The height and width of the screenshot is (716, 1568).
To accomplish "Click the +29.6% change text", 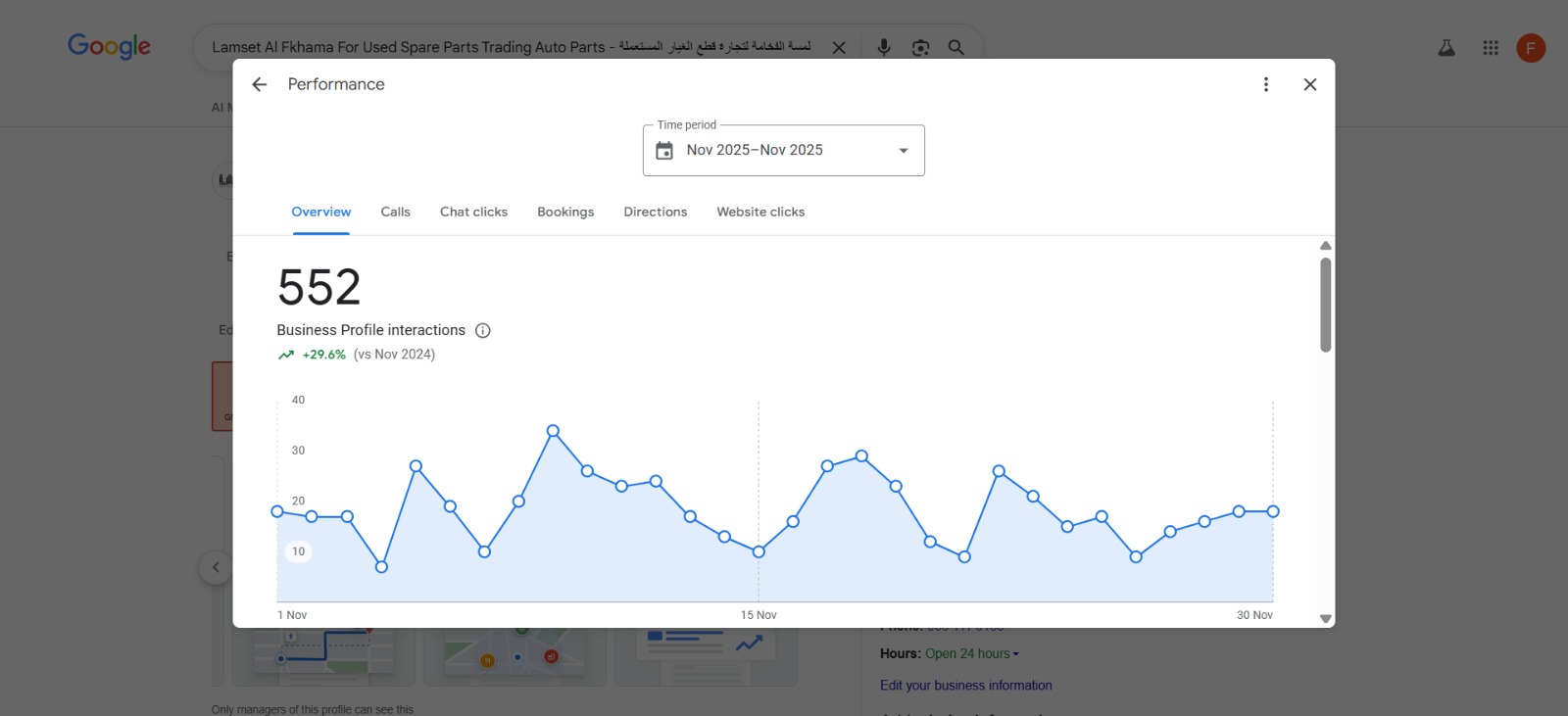I will 324,355.
